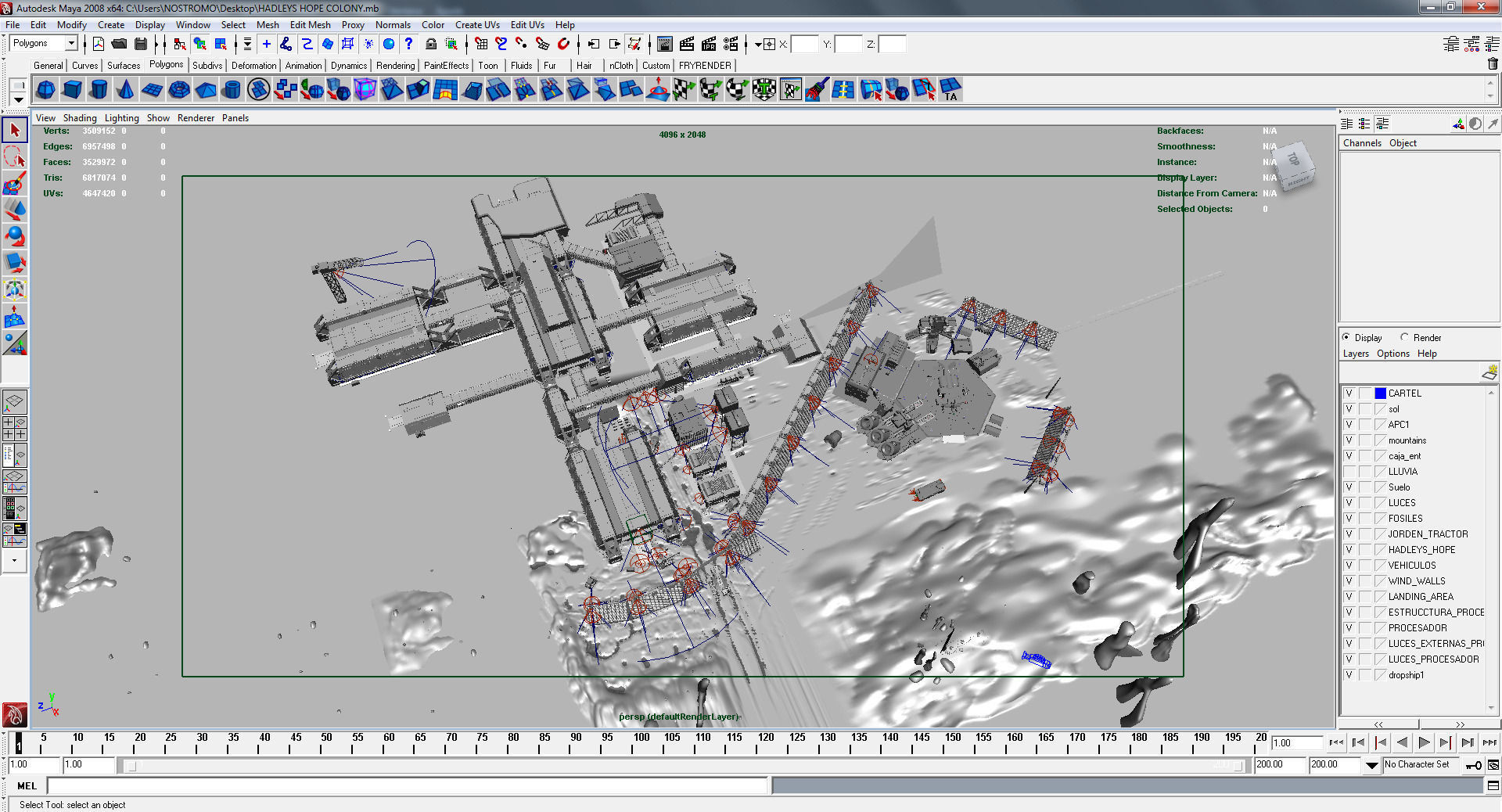Screen dimensions: 1502x812
Task: Click the TA shelf icon
Action: (x=950, y=90)
